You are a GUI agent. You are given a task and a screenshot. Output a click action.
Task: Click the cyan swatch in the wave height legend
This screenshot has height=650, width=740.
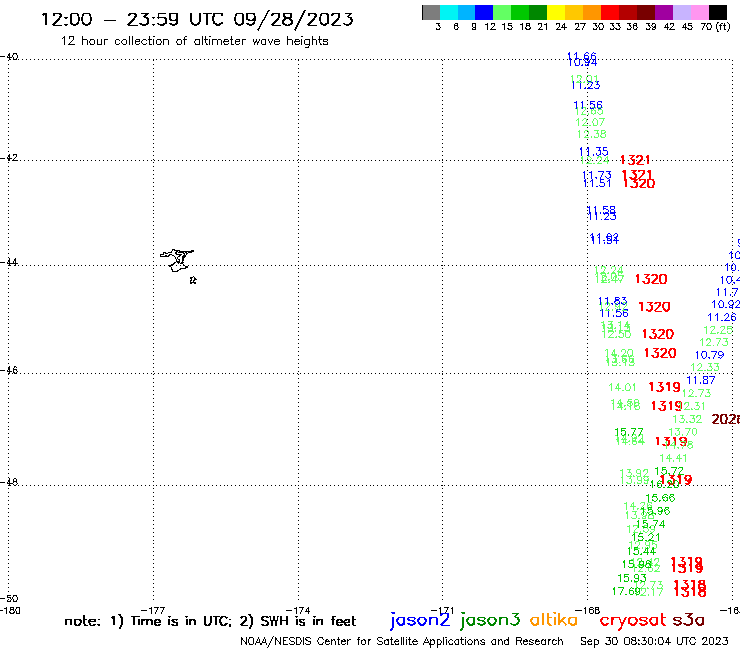[449, 12]
